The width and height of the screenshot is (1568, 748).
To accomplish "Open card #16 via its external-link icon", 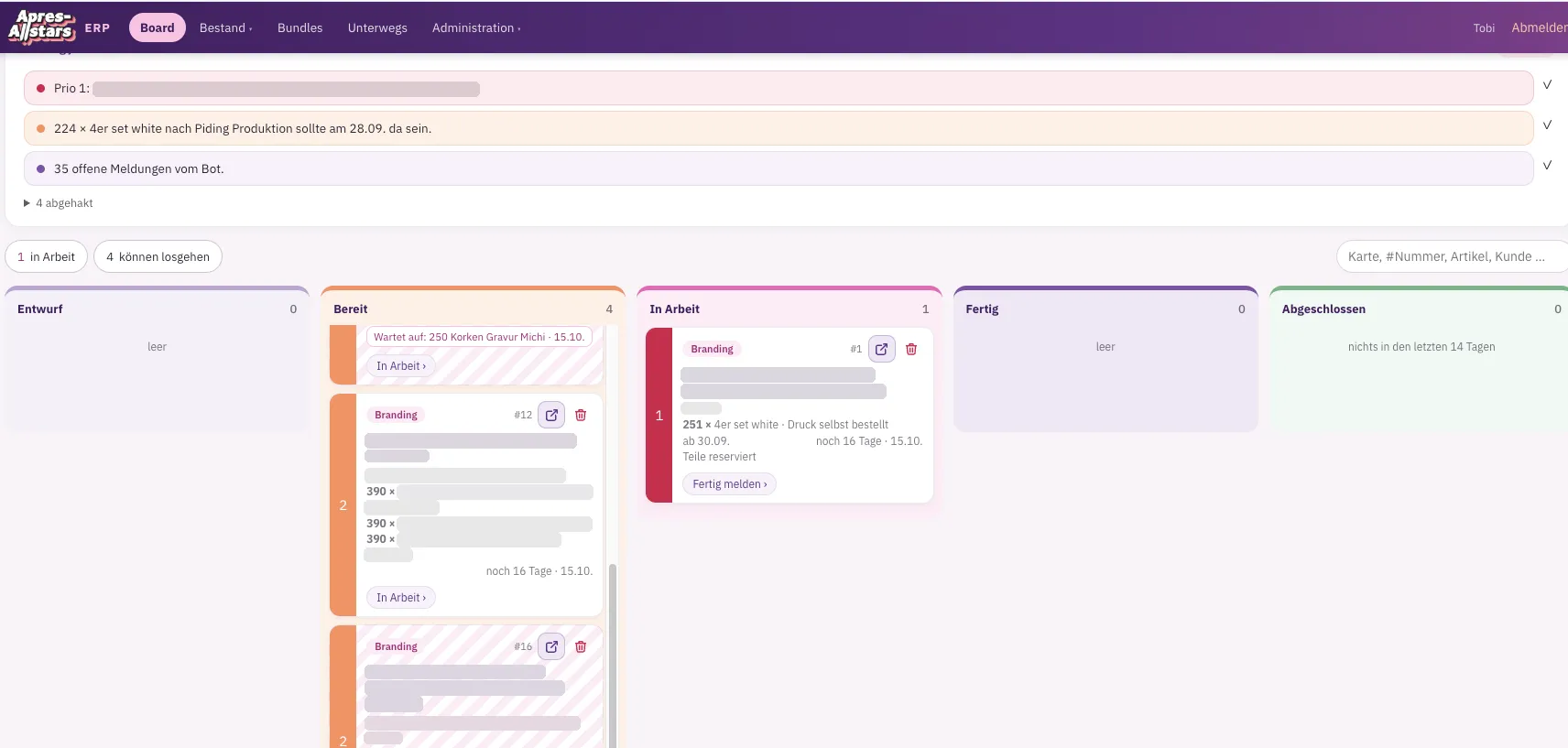I will click(x=551, y=646).
